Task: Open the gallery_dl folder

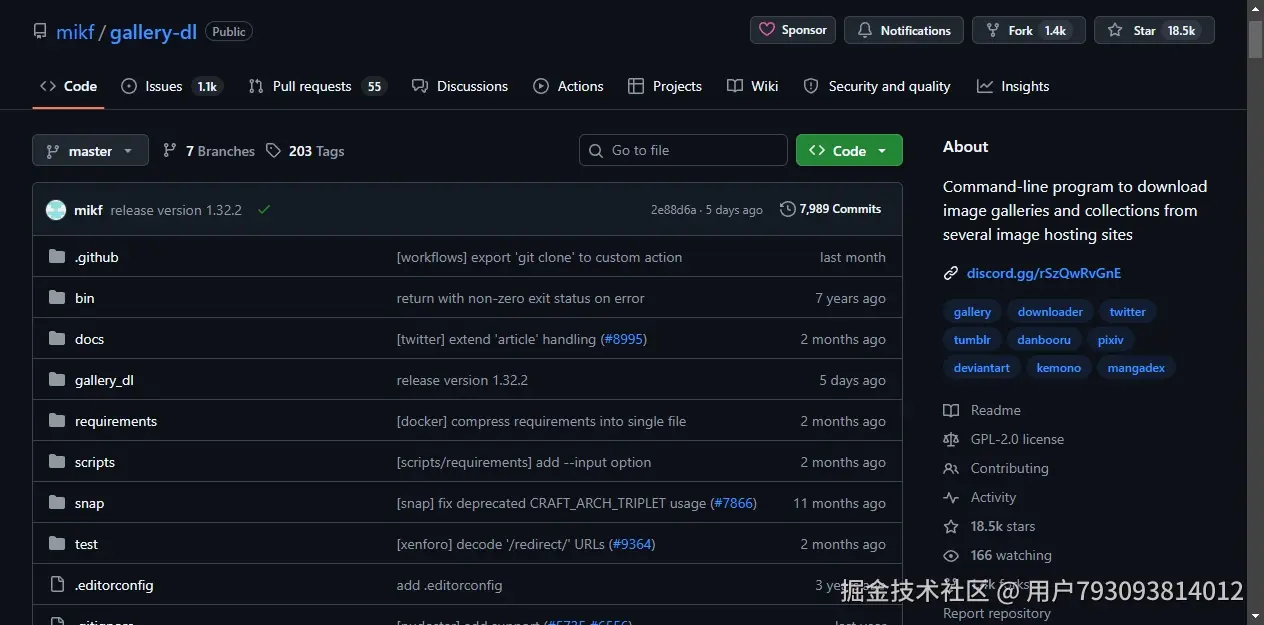Action: click(104, 380)
